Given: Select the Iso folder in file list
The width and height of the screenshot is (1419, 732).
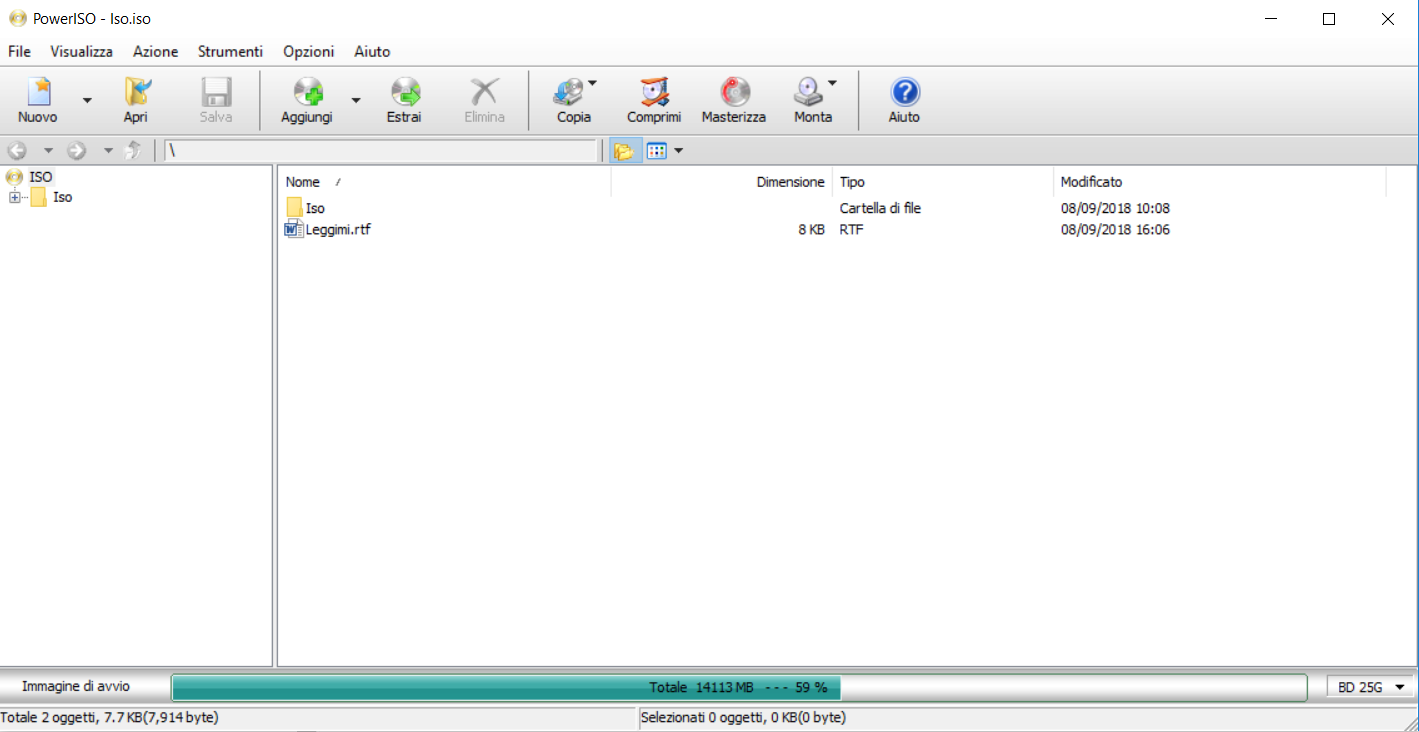Looking at the screenshot, I should coord(315,208).
